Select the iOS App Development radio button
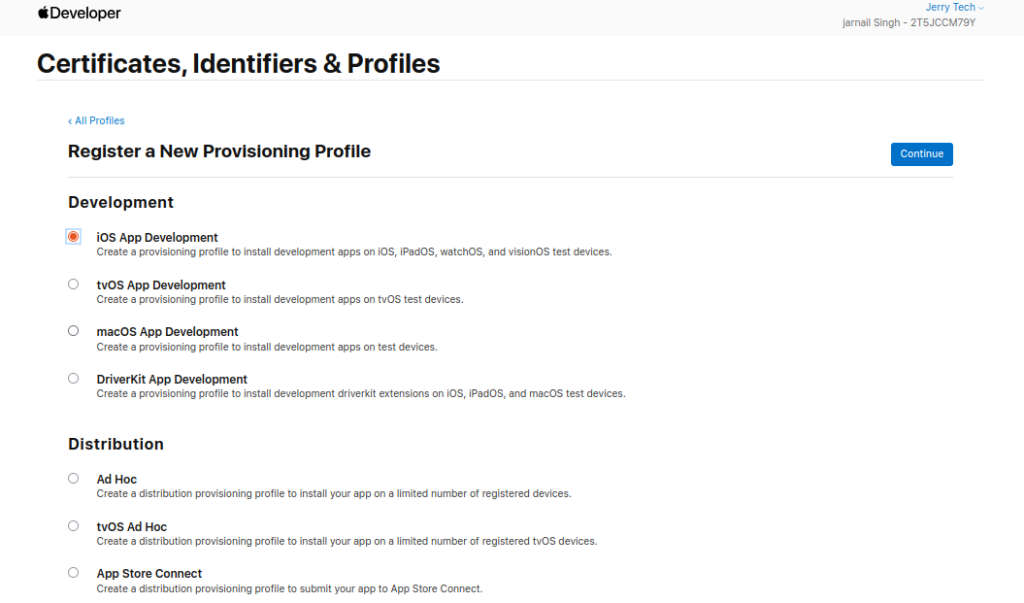Image resolution: width=1024 pixels, height=603 pixels. point(73,236)
